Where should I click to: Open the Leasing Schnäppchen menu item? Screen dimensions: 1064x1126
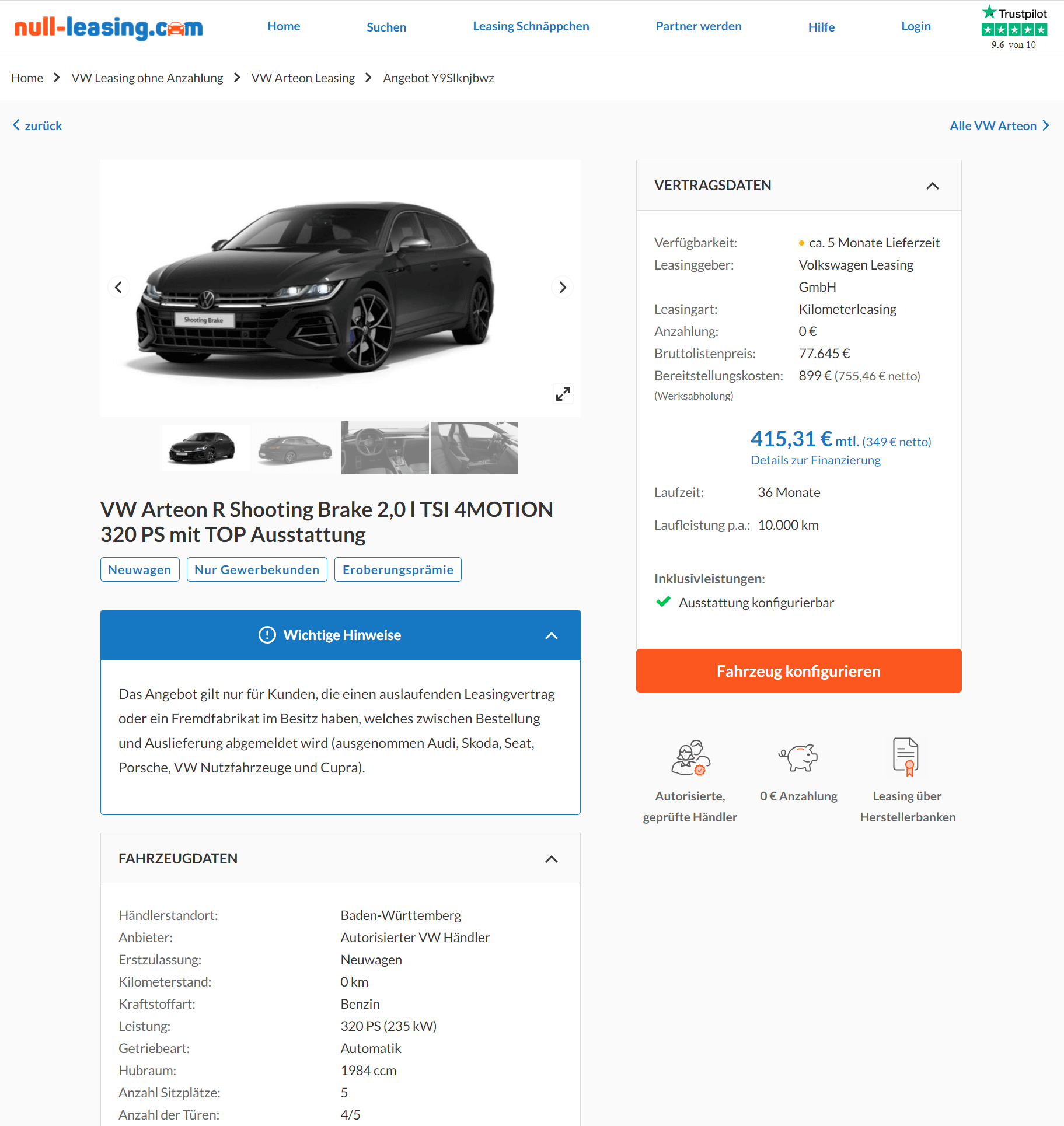click(x=531, y=26)
